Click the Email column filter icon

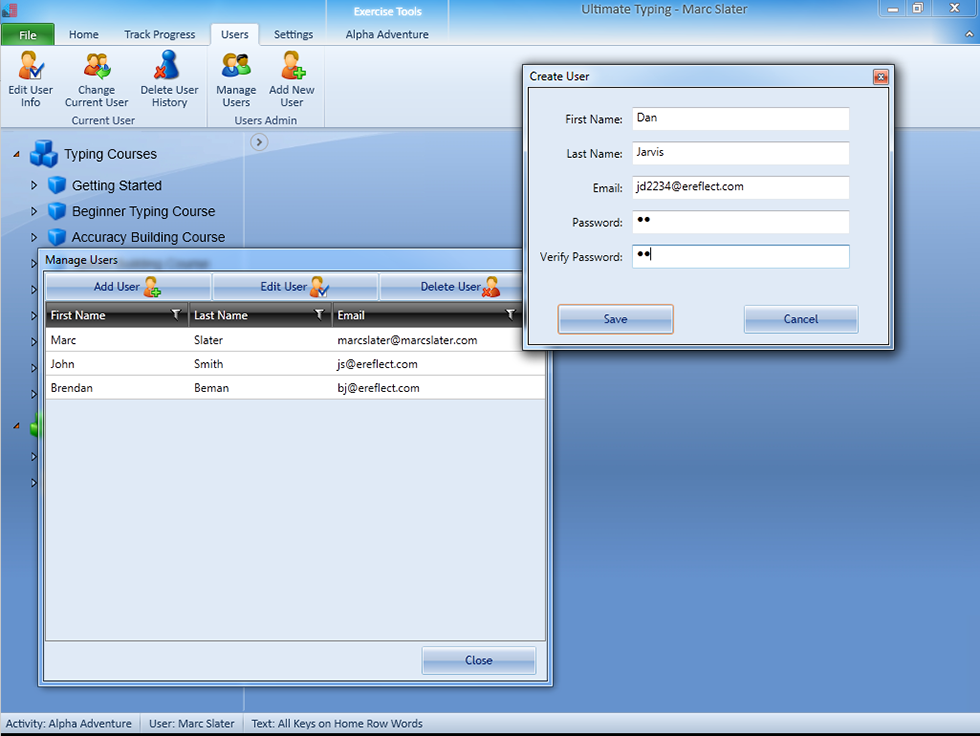(510, 315)
